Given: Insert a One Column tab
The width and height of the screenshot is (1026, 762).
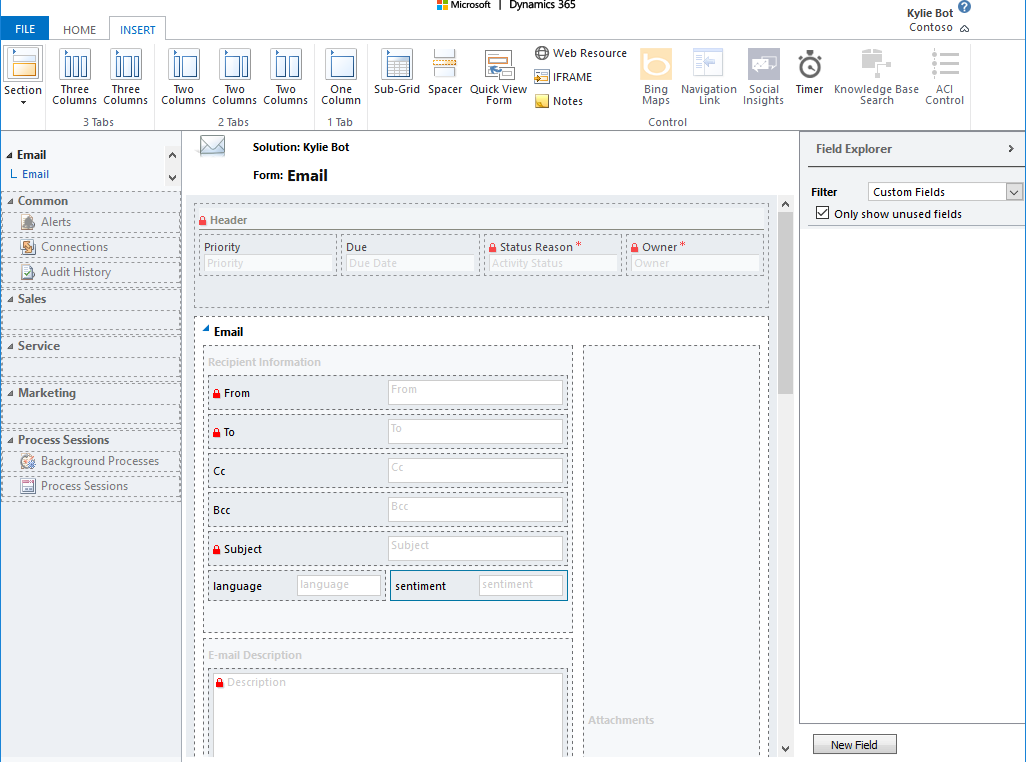Looking at the screenshot, I should [341, 77].
